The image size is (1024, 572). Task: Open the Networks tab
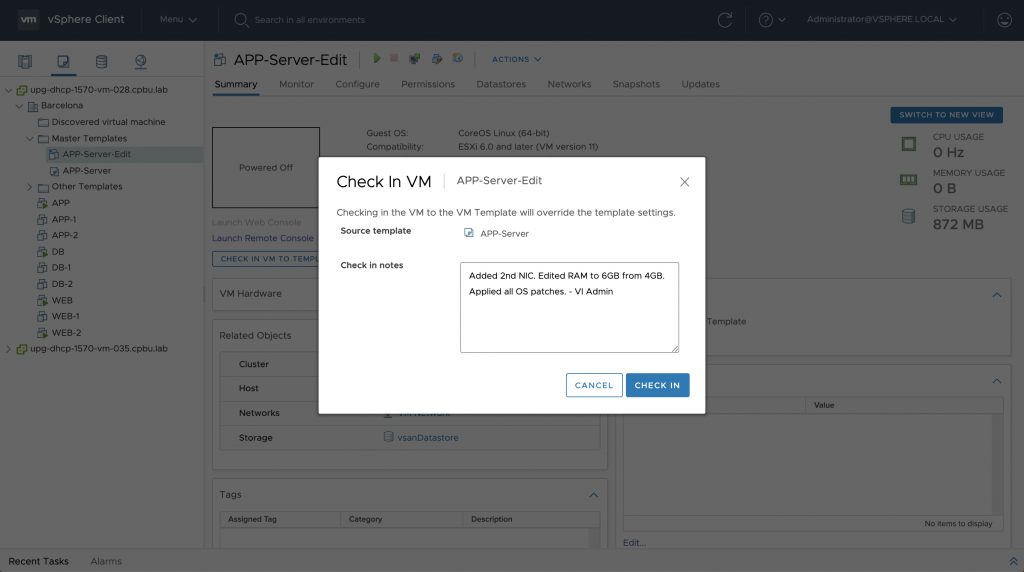point(569,84)
